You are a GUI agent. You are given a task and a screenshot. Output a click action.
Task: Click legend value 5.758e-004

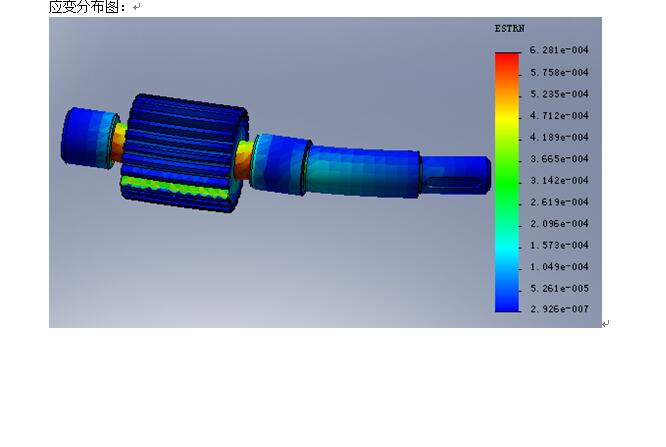(559, 73)
